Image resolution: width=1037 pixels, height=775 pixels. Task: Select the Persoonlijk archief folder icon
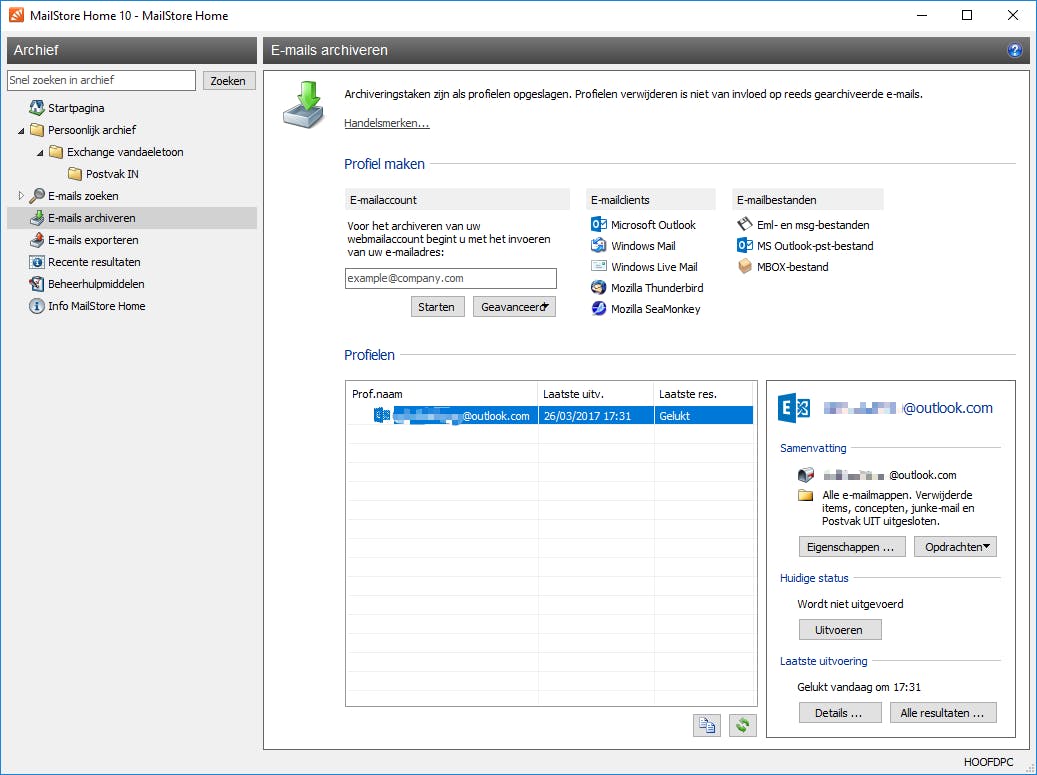coord(37,130)
